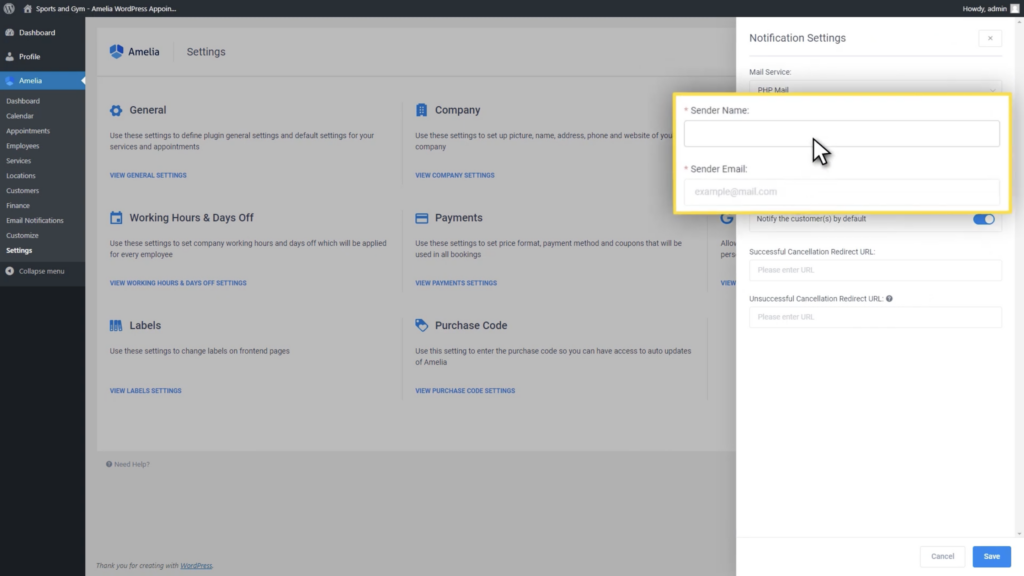This screenshot has width=1024, height=576.
Task: Open Customers in sidebar
Action: 23,191
